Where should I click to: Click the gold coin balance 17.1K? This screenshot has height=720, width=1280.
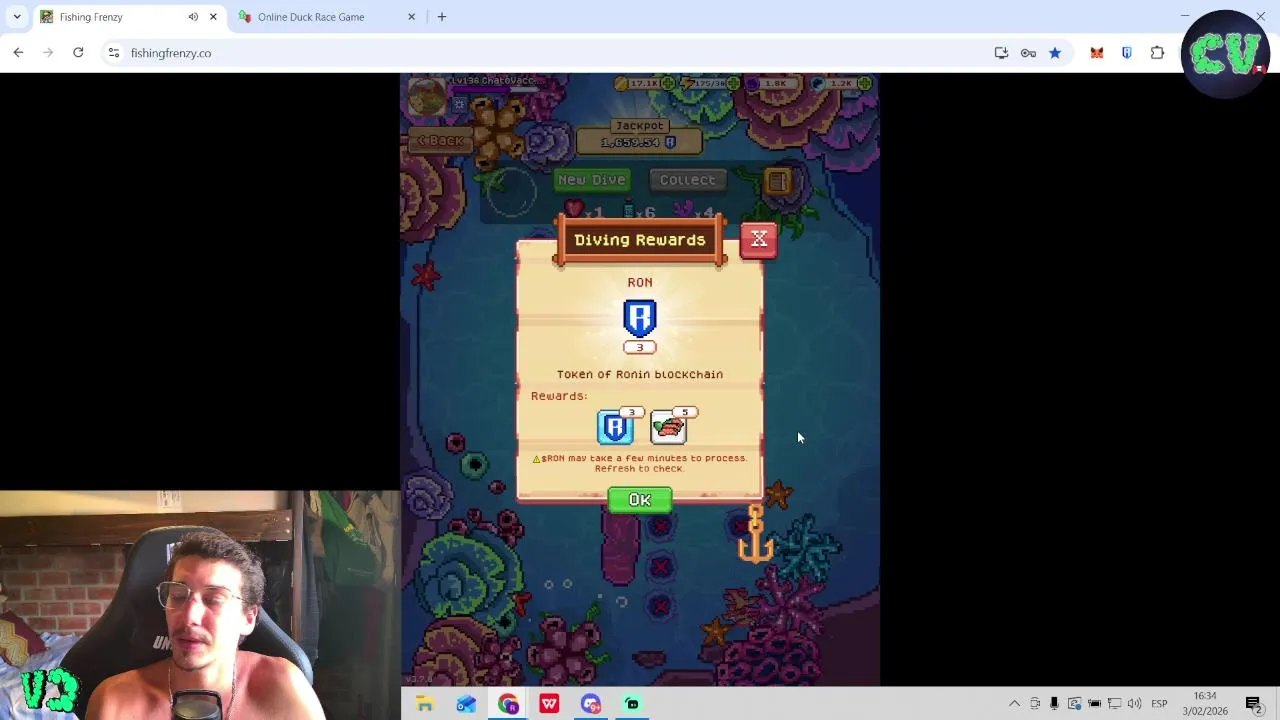[641, 84]
